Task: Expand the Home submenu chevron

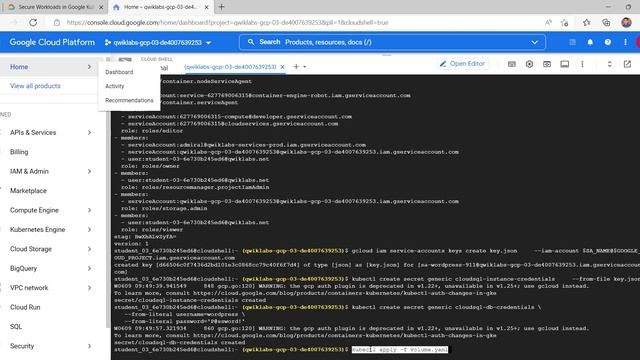Action: 89,67
